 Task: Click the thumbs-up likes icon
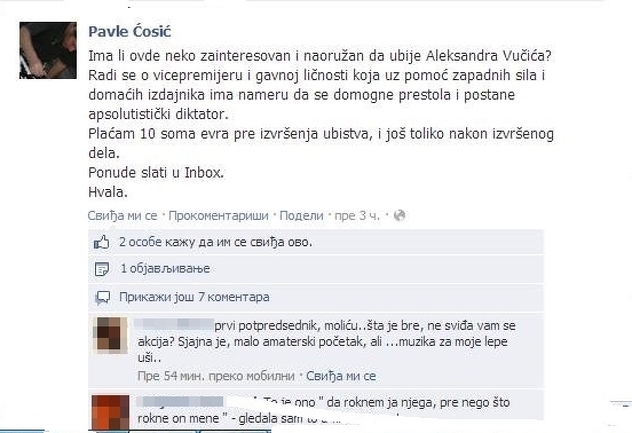pos(102,242)
